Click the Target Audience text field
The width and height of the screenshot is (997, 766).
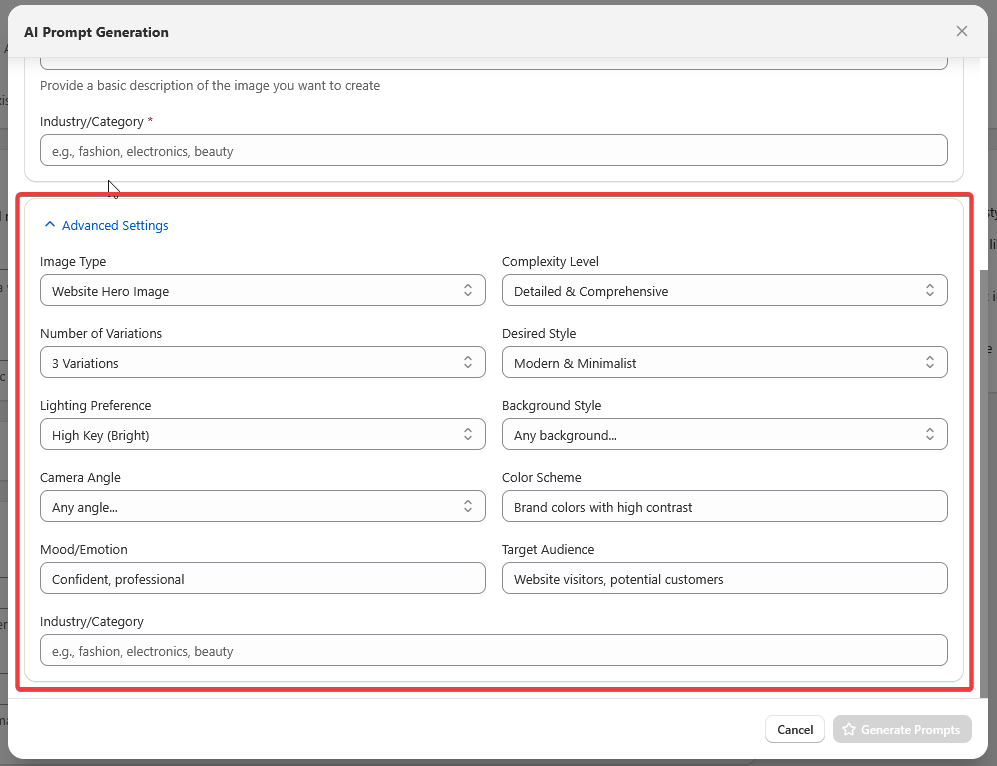tap(724, 579)
